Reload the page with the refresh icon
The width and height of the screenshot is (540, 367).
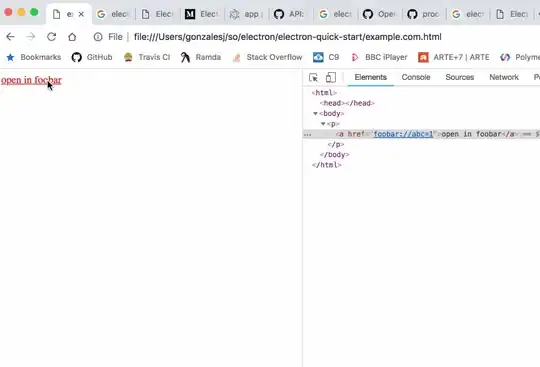[x=52, y=36]
